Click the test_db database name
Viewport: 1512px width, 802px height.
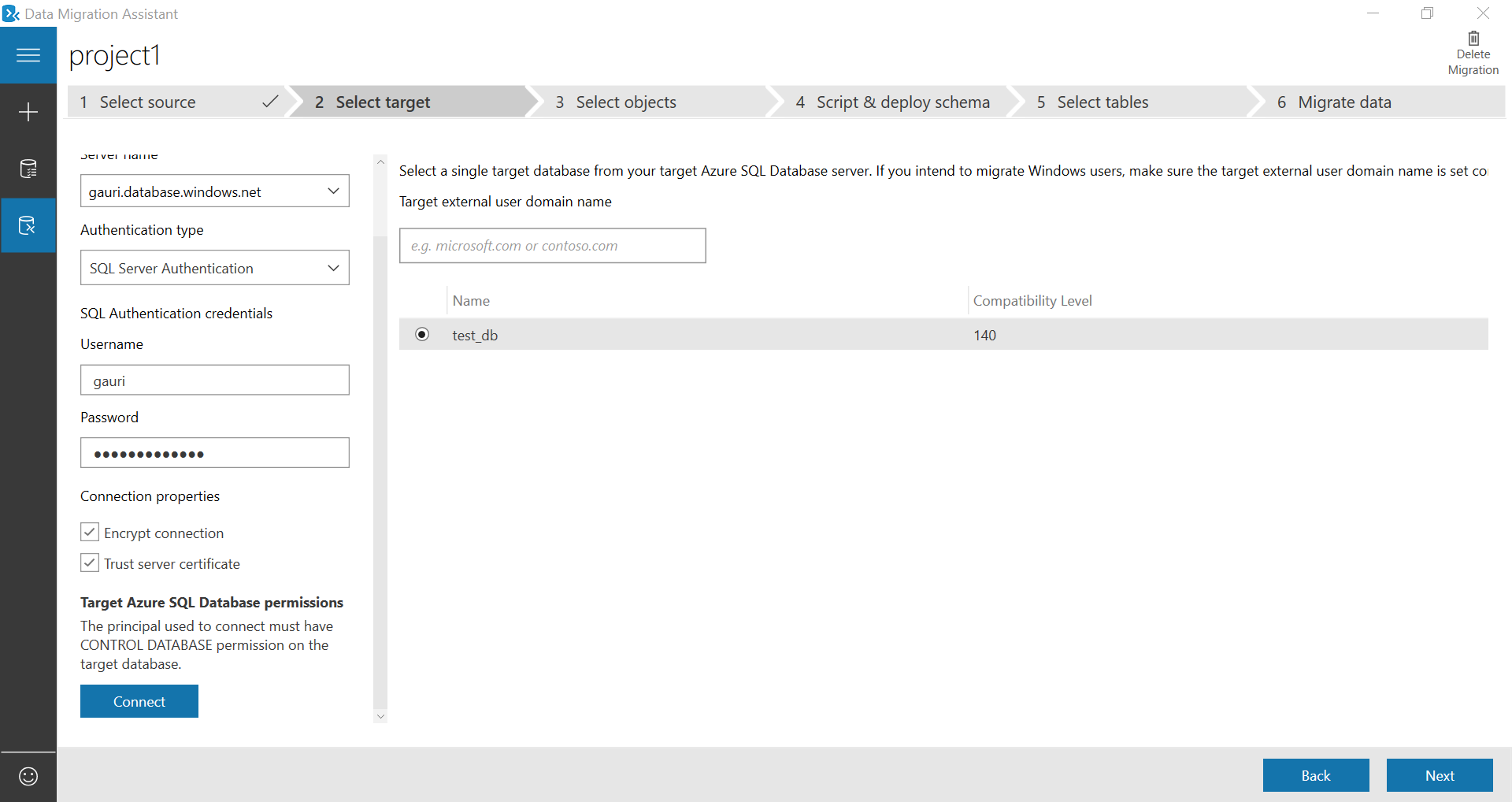pyautogui.click(x=475, y=335)
